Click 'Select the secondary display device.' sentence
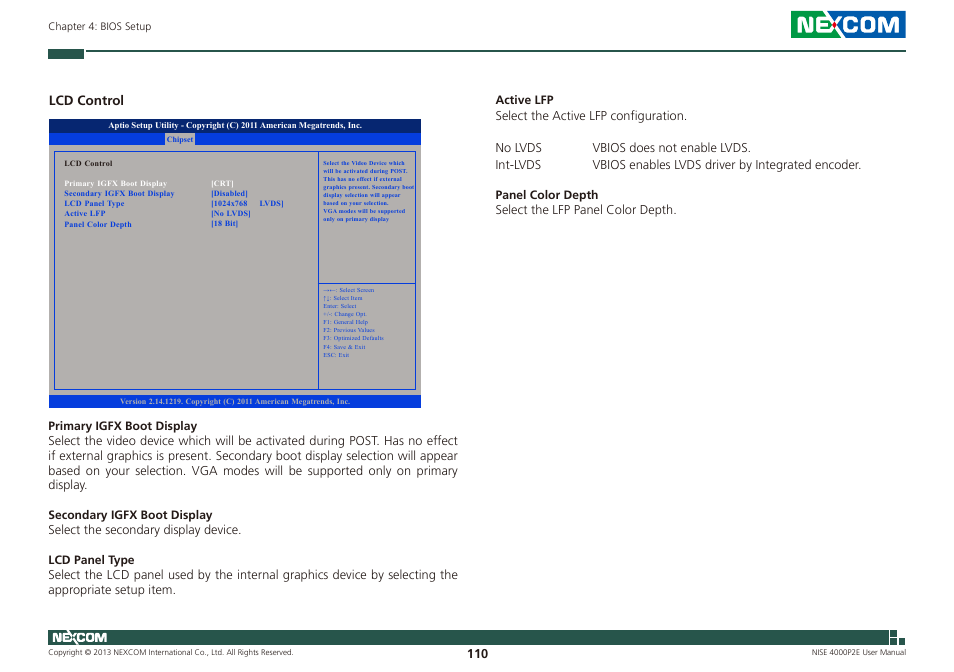 click(145, 530)
